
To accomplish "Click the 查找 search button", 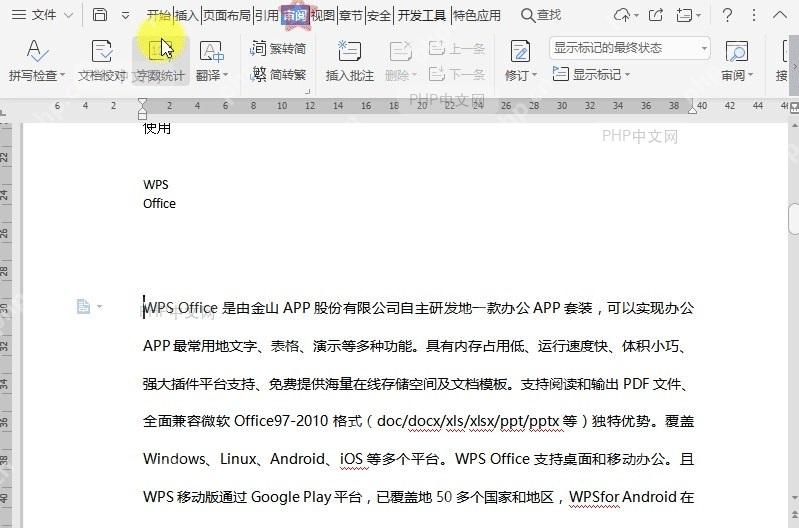I will [x=541, y=15].
